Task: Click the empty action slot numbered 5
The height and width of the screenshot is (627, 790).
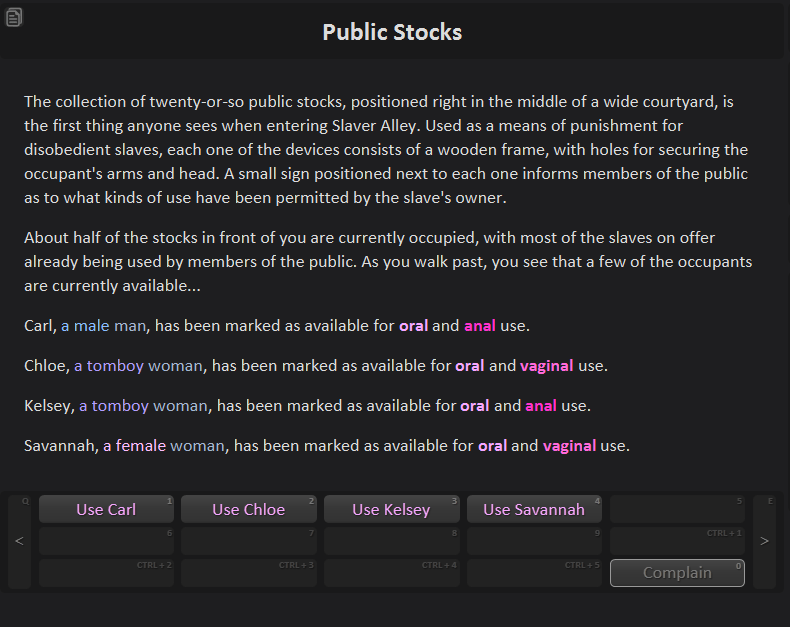Action: pyautogui.click(x=677, y=509)
